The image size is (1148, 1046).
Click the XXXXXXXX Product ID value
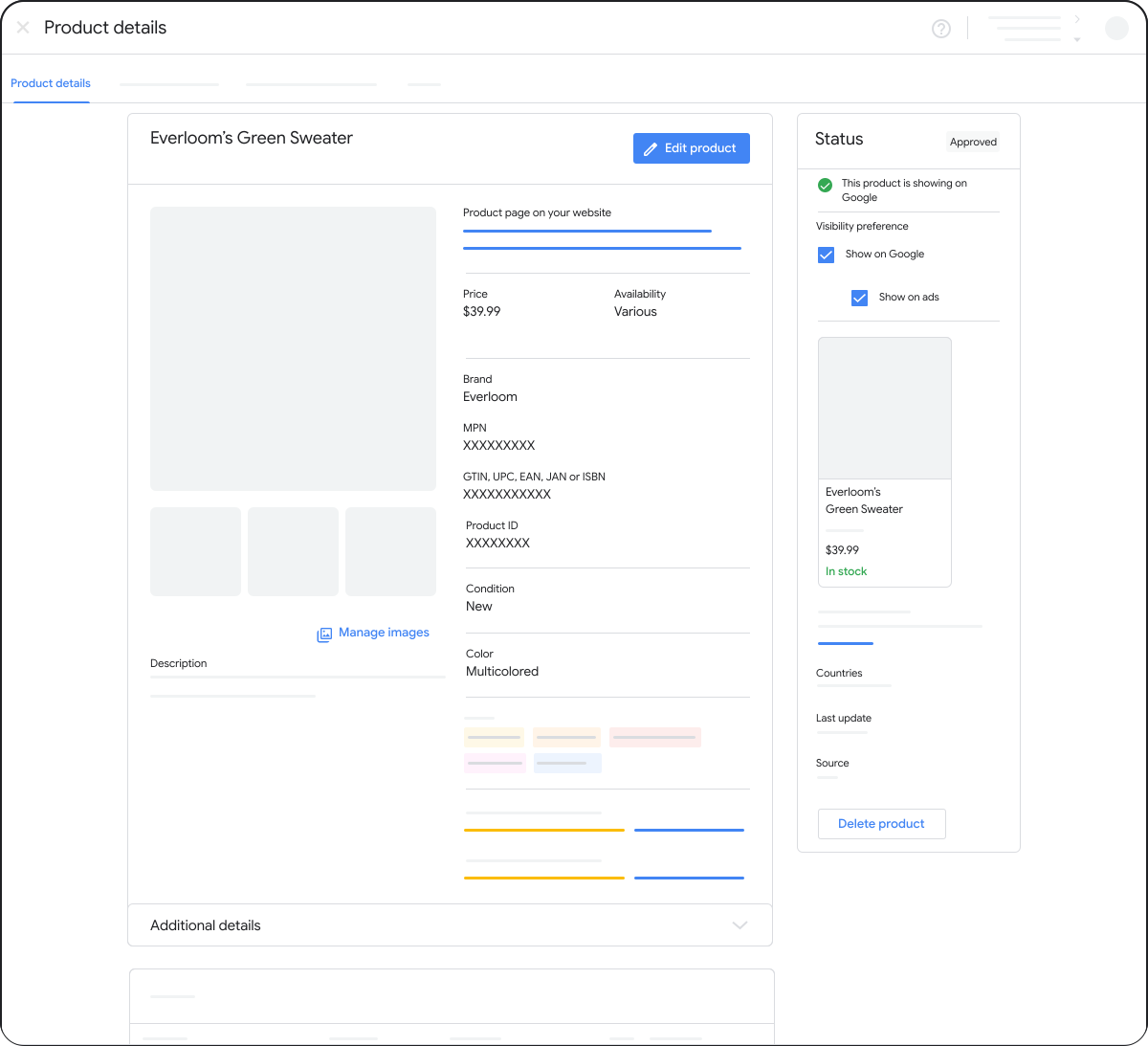(x=497, y=544)
